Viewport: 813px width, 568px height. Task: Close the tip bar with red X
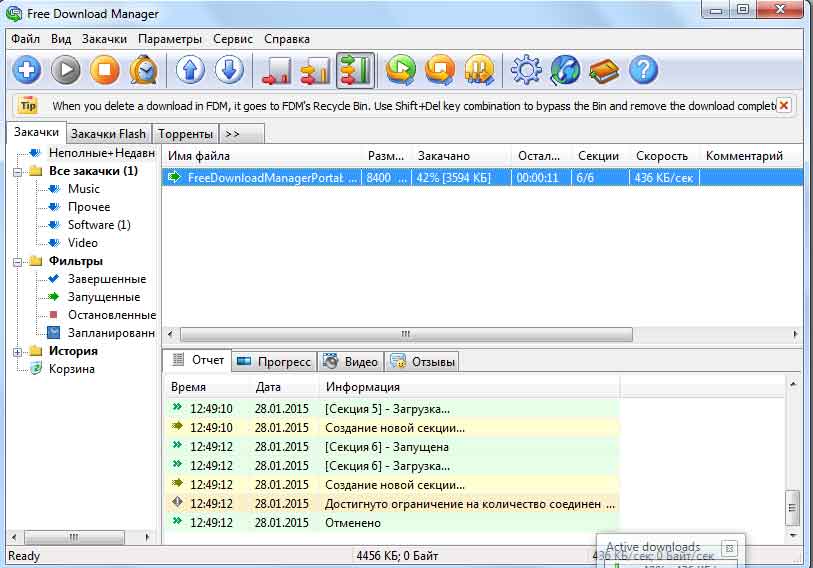click(784, 106)
